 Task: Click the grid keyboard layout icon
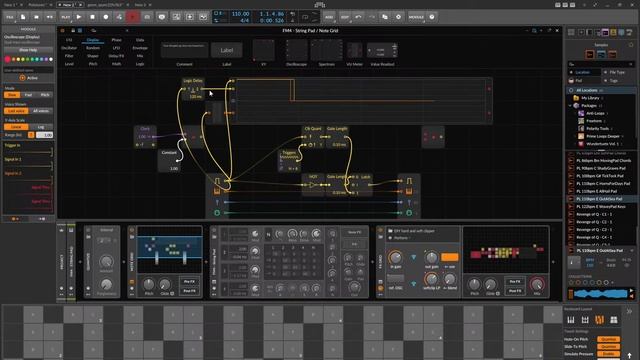pyautogui.click(x=613, y=320)
